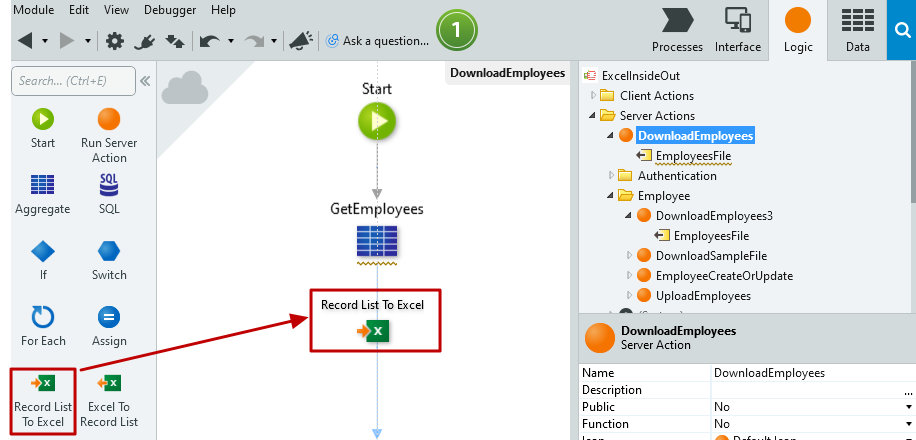The width and height of the screenshot is (916, 440).
Task: Select the Start tool in toolbox
Action: click(x=43, y=129)
